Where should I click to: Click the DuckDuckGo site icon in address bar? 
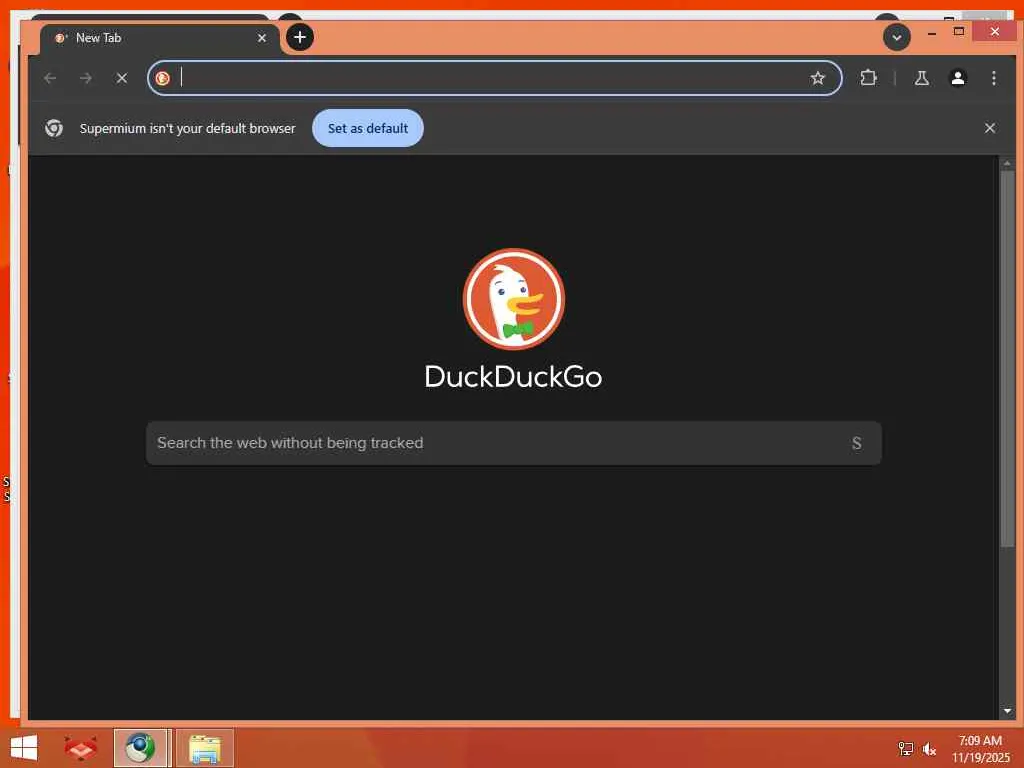pyautogui.click(x=163, y=78)
